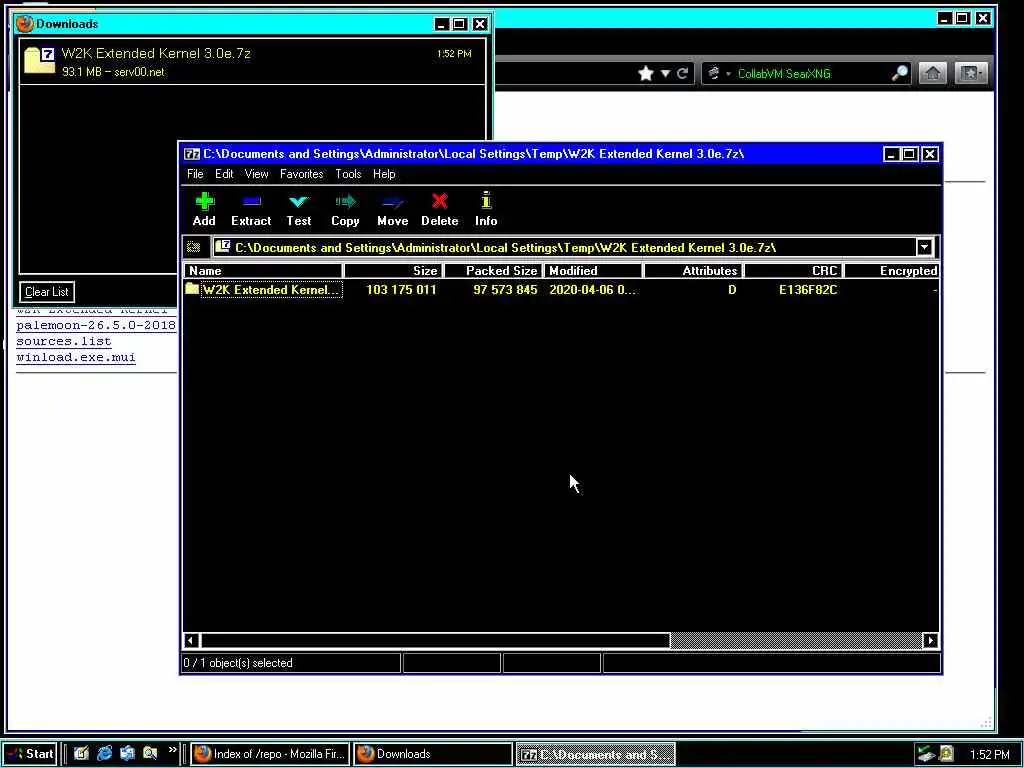Screen dimensions: 1024x768
Task: Click the second system tray icon
Action: pyautogui.click(x=946, y=754)
